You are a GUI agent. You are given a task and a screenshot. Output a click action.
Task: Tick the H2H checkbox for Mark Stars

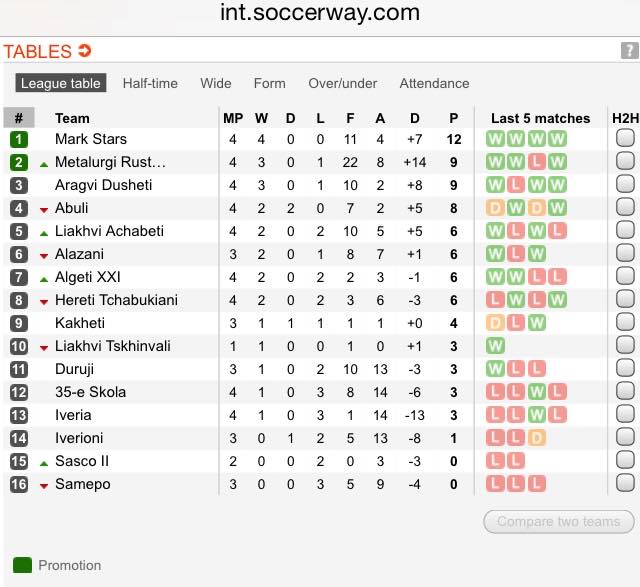pos(625,138)
